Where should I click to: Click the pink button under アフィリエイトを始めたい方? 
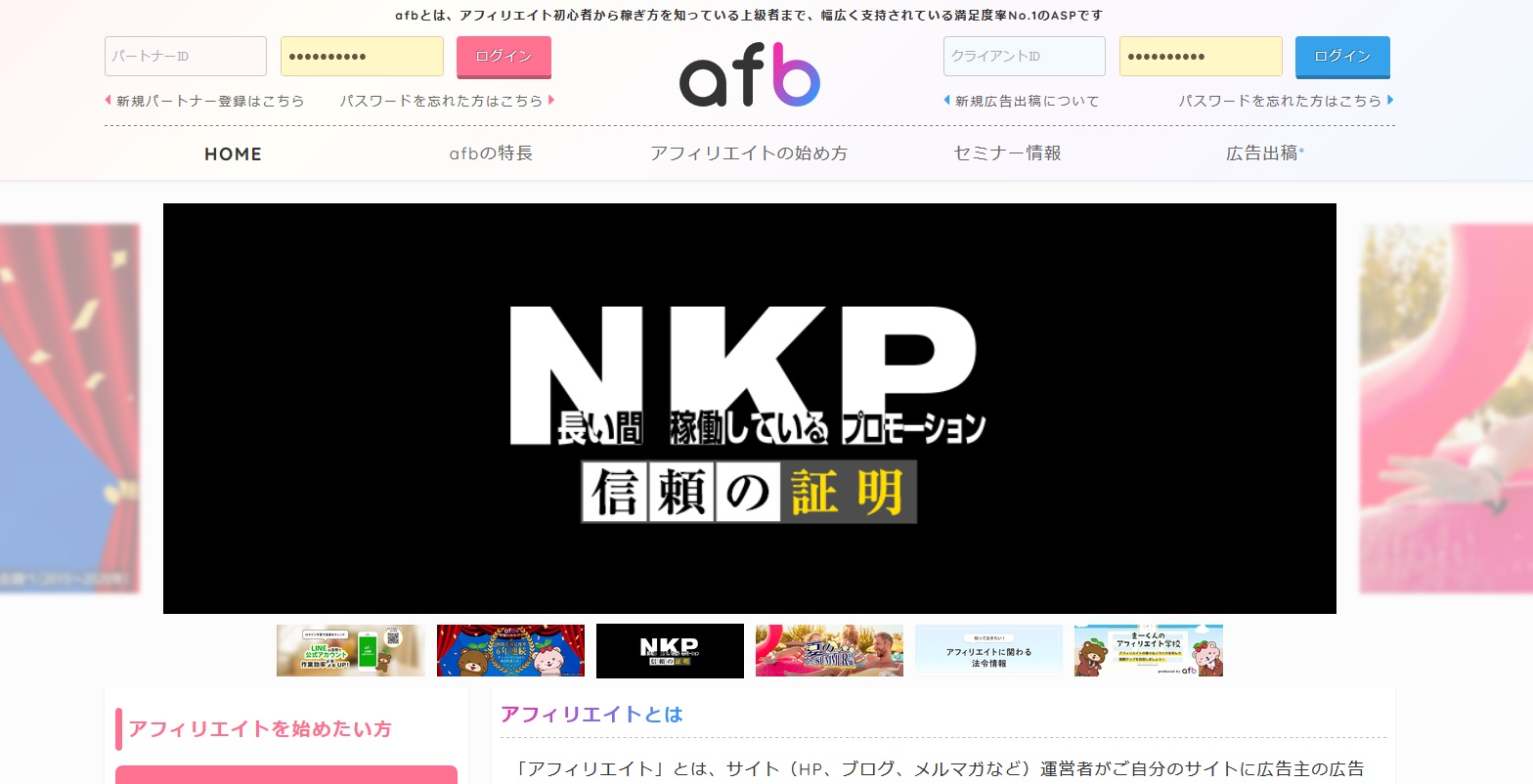pyautogui.click(x=286, y=774)
